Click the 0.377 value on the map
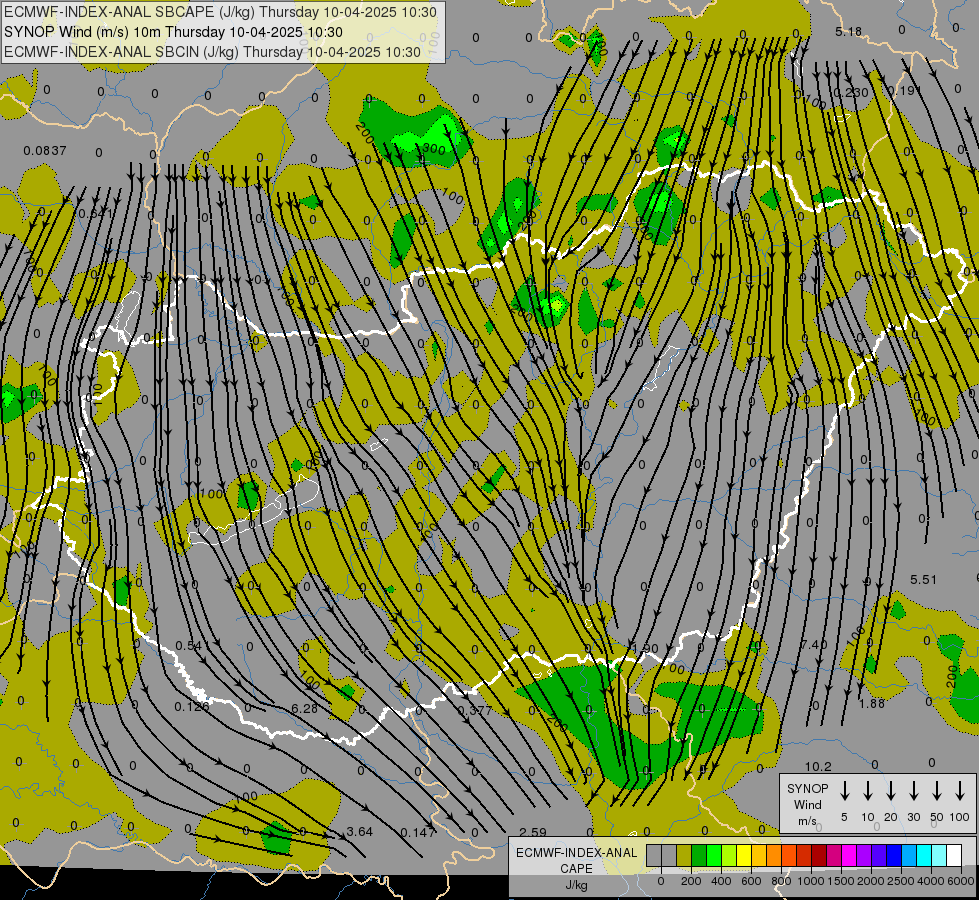 pyautogui.click(x=475, y=710)
